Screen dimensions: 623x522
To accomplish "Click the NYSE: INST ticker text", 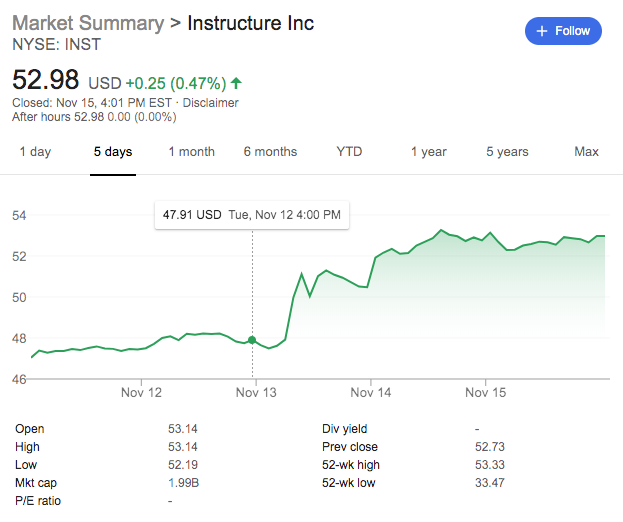I will (57, 44).
